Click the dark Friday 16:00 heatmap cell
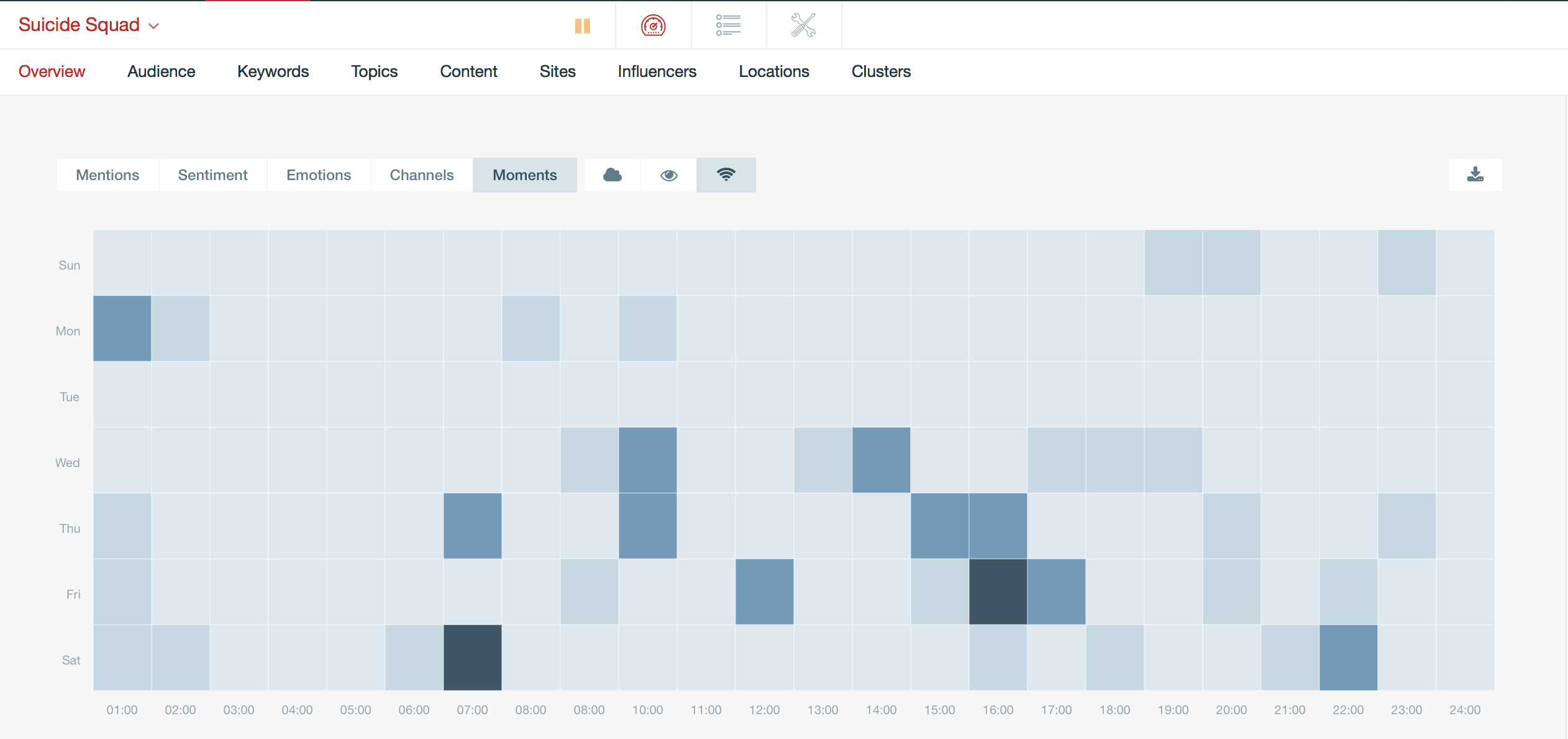The image size is (1568, 739). point(998,591)
